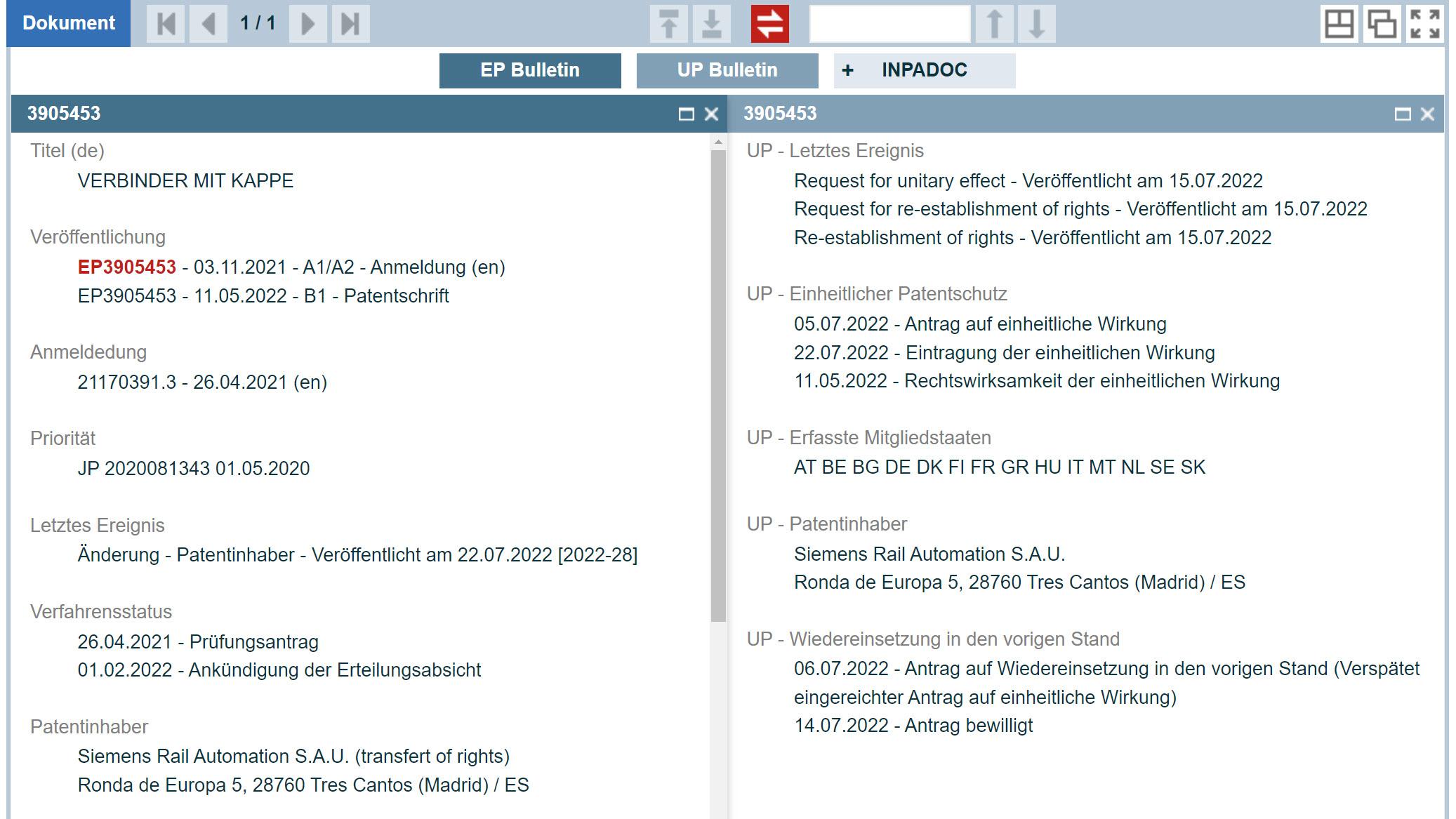
Task: Expand the INPADOC section with plus
Action: [848, 70]
